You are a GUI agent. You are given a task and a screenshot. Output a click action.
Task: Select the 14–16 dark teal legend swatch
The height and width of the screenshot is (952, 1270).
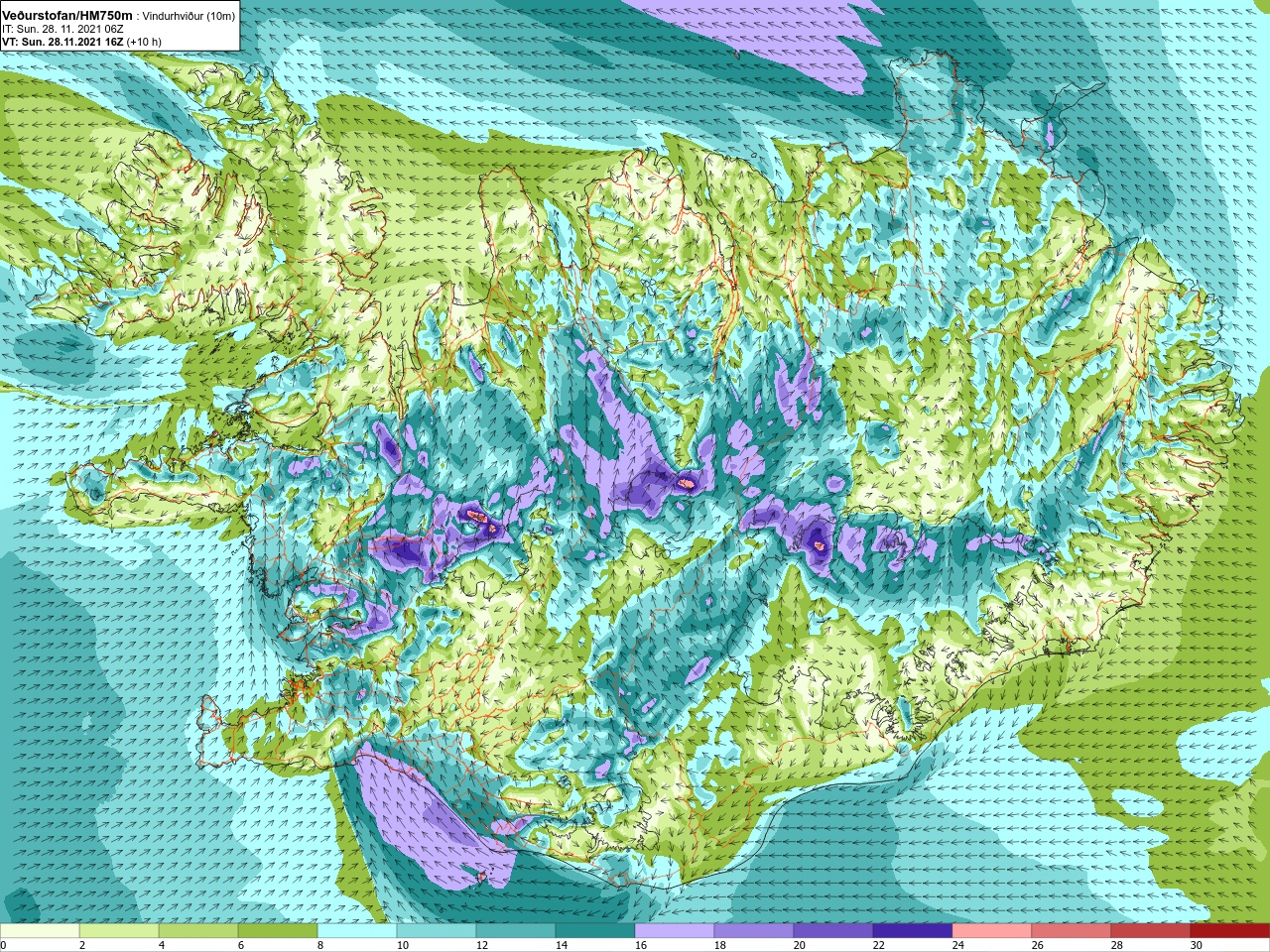tap(595, 931)
